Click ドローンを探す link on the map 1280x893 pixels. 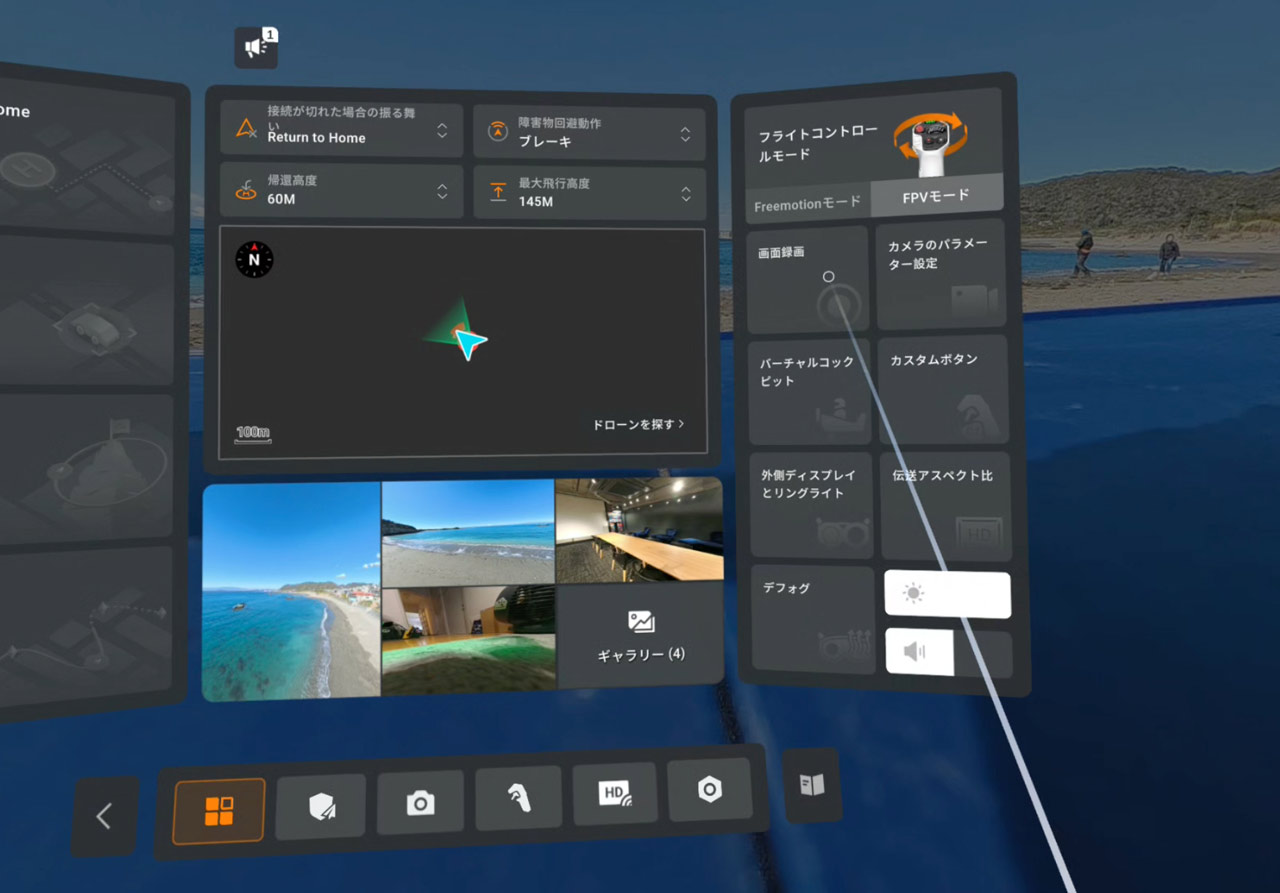click(638, 424)
